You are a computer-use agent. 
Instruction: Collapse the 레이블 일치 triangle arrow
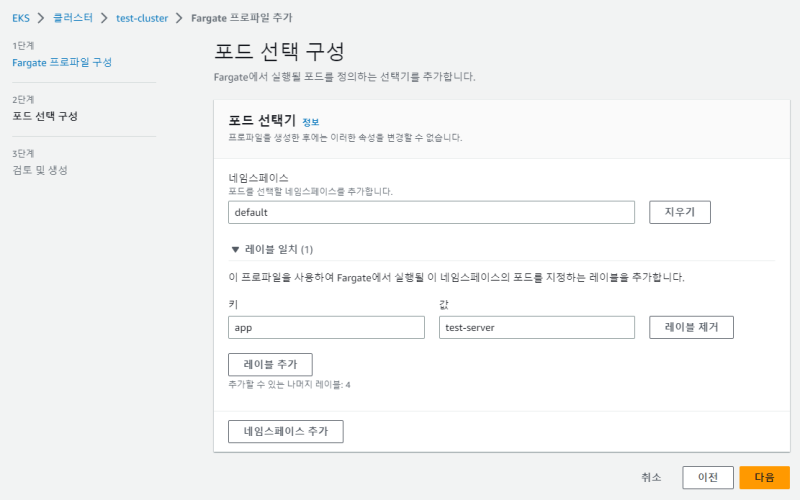click(x=235, y=249)
